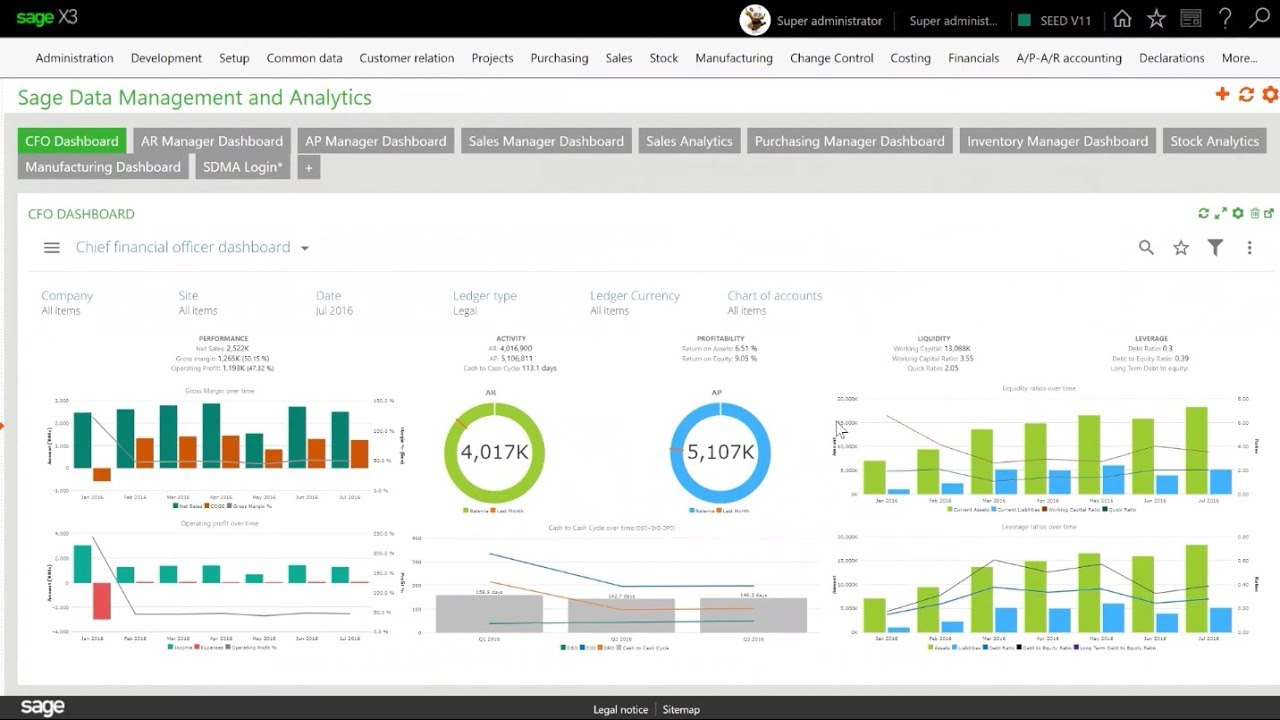The width and height of the screenshot is (1280, 720).
Task: Switch to the Sales Analytics tab
Action: pos(689,141)
